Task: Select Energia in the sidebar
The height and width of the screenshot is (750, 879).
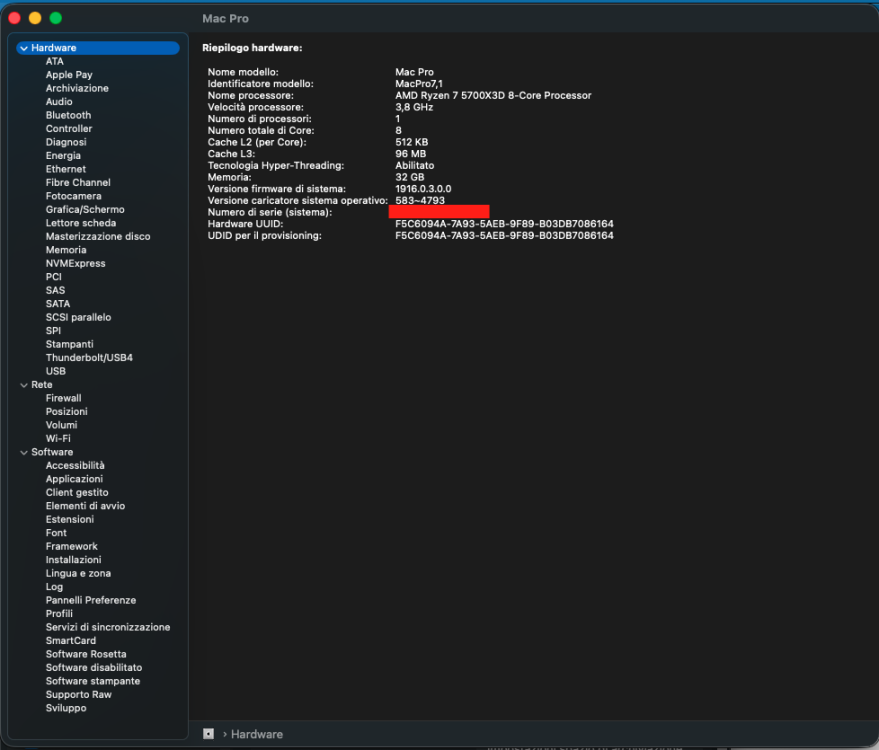Action: [63, 156]
